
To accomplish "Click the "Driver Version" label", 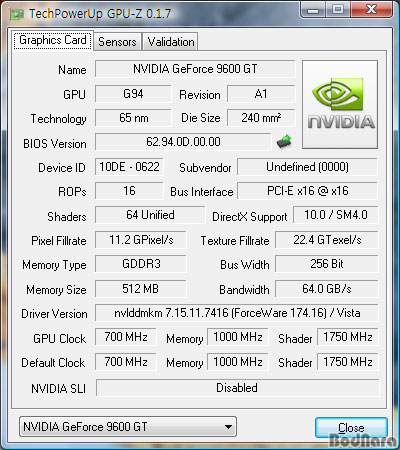I will [x=54, y=314].
